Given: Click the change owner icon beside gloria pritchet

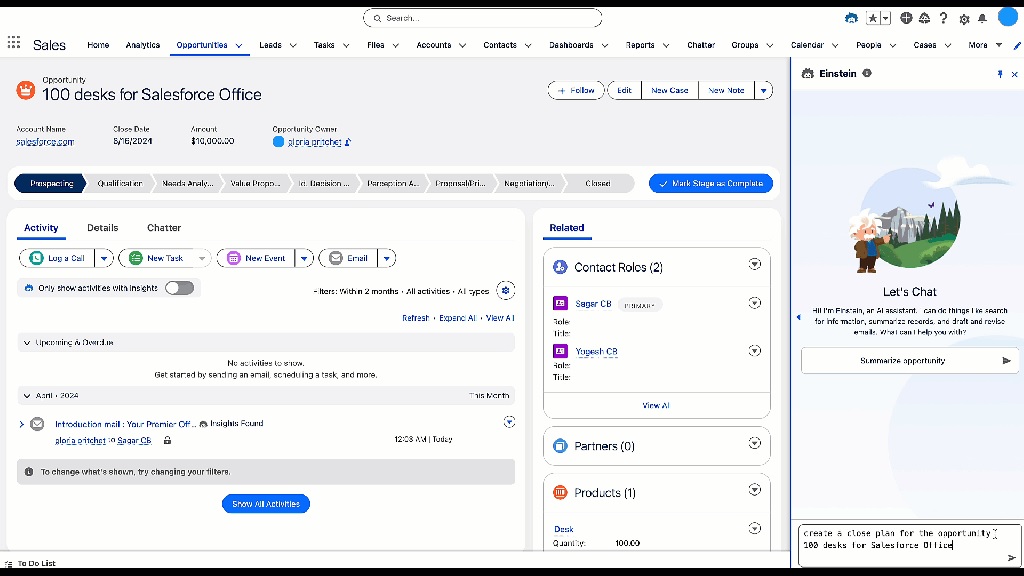Looking at the screenshot, I should [x=347, y=142].
